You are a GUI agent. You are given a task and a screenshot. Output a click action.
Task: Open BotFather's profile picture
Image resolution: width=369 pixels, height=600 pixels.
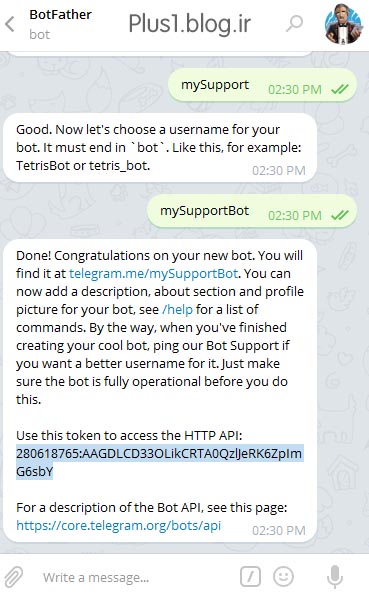(x=343, y=24)
